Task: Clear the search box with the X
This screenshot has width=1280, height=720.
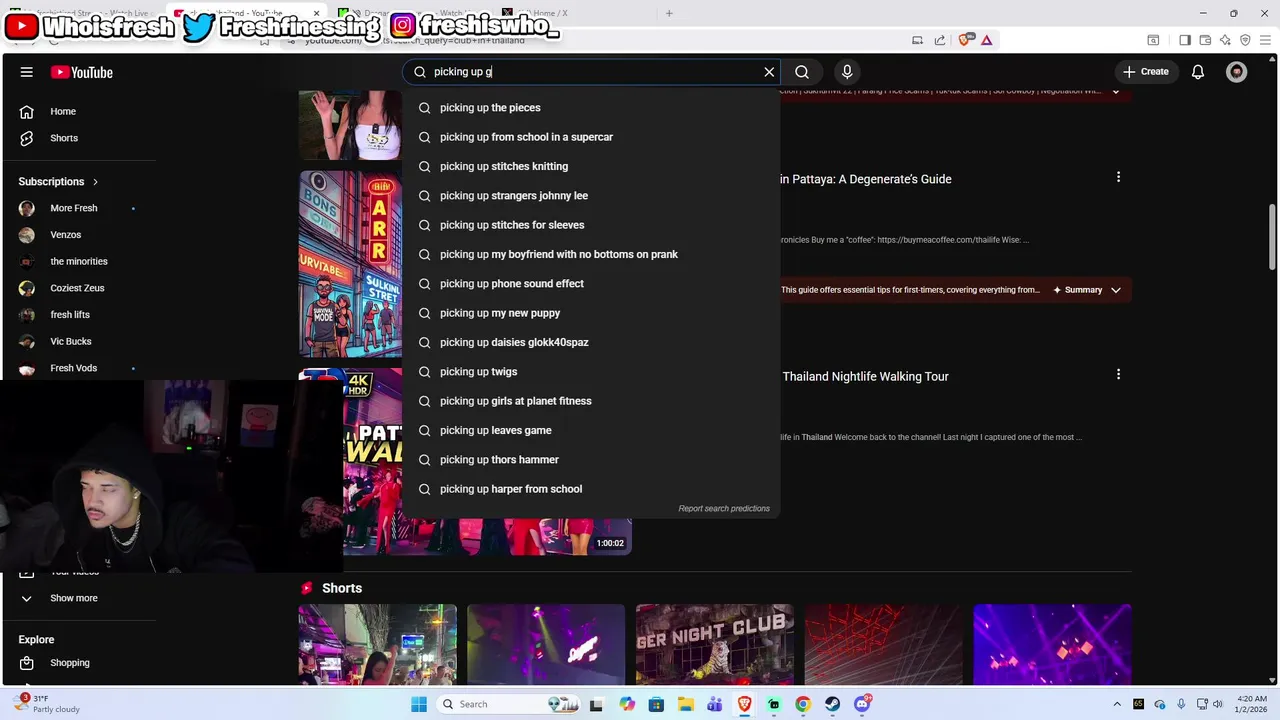Action: point(769,72)
